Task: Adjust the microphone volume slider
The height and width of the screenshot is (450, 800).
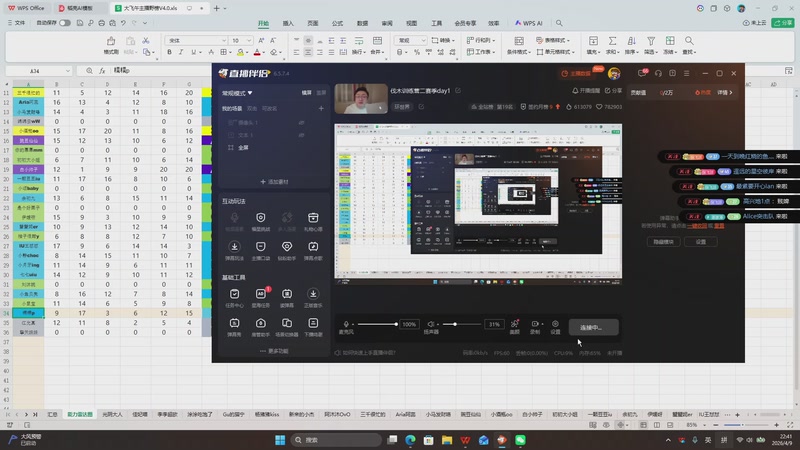Action: pos(377,324)
